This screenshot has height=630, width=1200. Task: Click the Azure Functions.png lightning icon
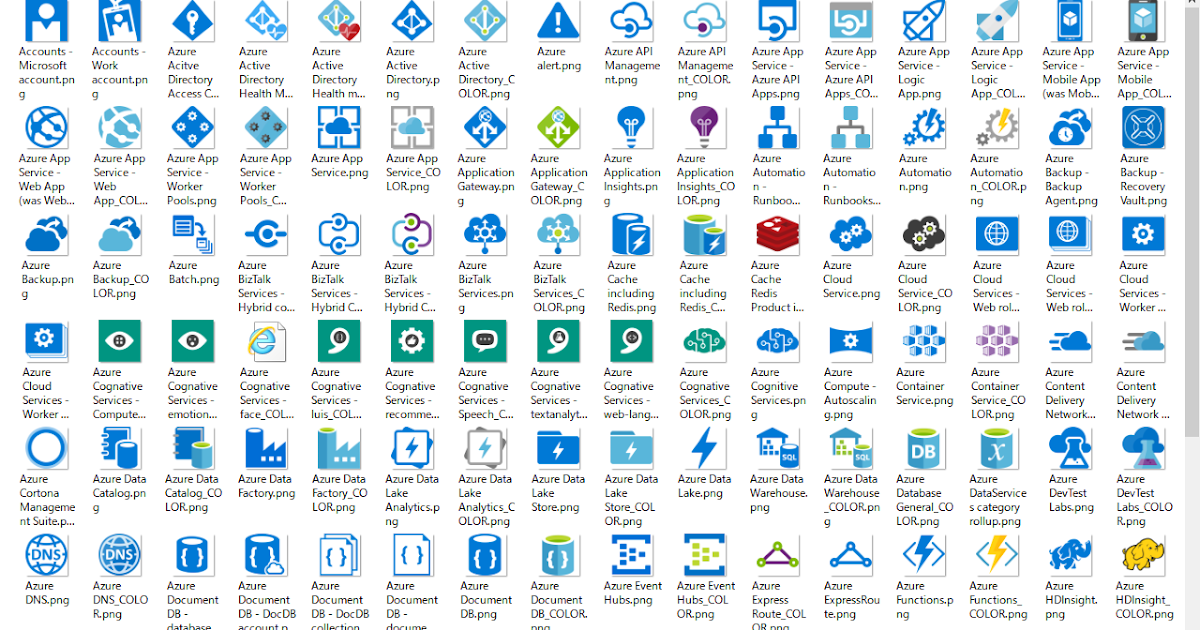click(x=923, y=555)
